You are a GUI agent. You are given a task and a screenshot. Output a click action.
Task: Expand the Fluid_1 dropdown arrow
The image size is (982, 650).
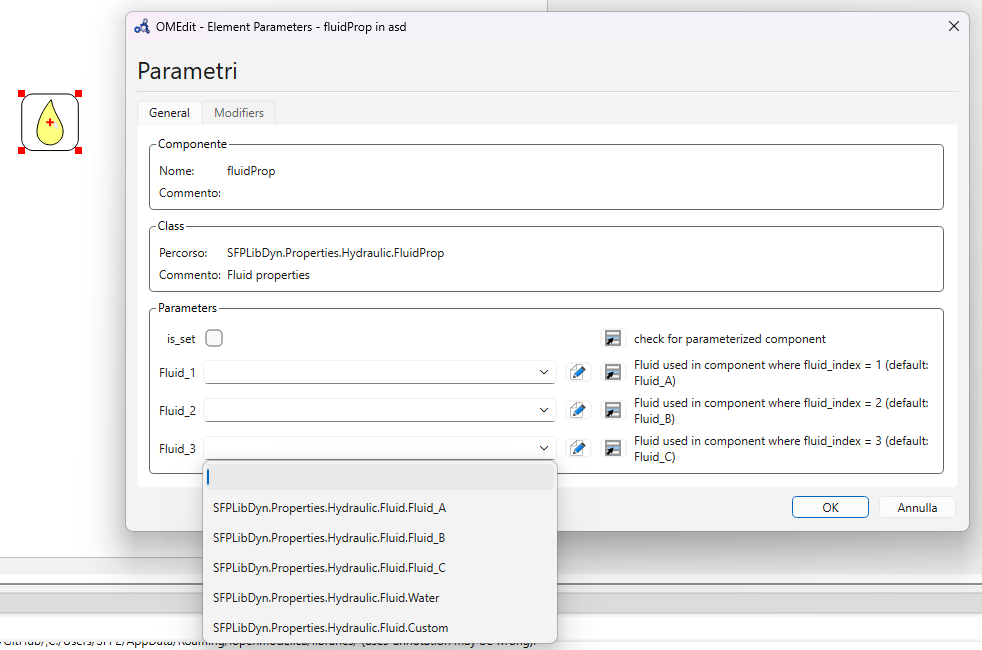[x=544, y=372]
